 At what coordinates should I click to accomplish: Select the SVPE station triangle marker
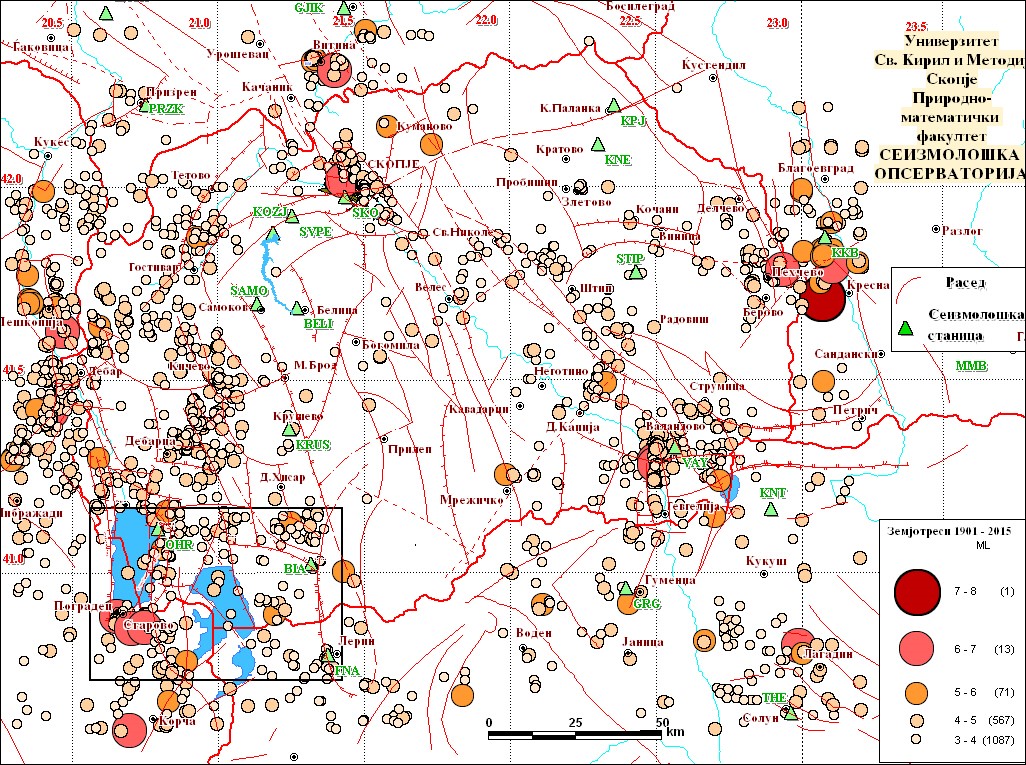pyautogui.click(x=272, y=234)
